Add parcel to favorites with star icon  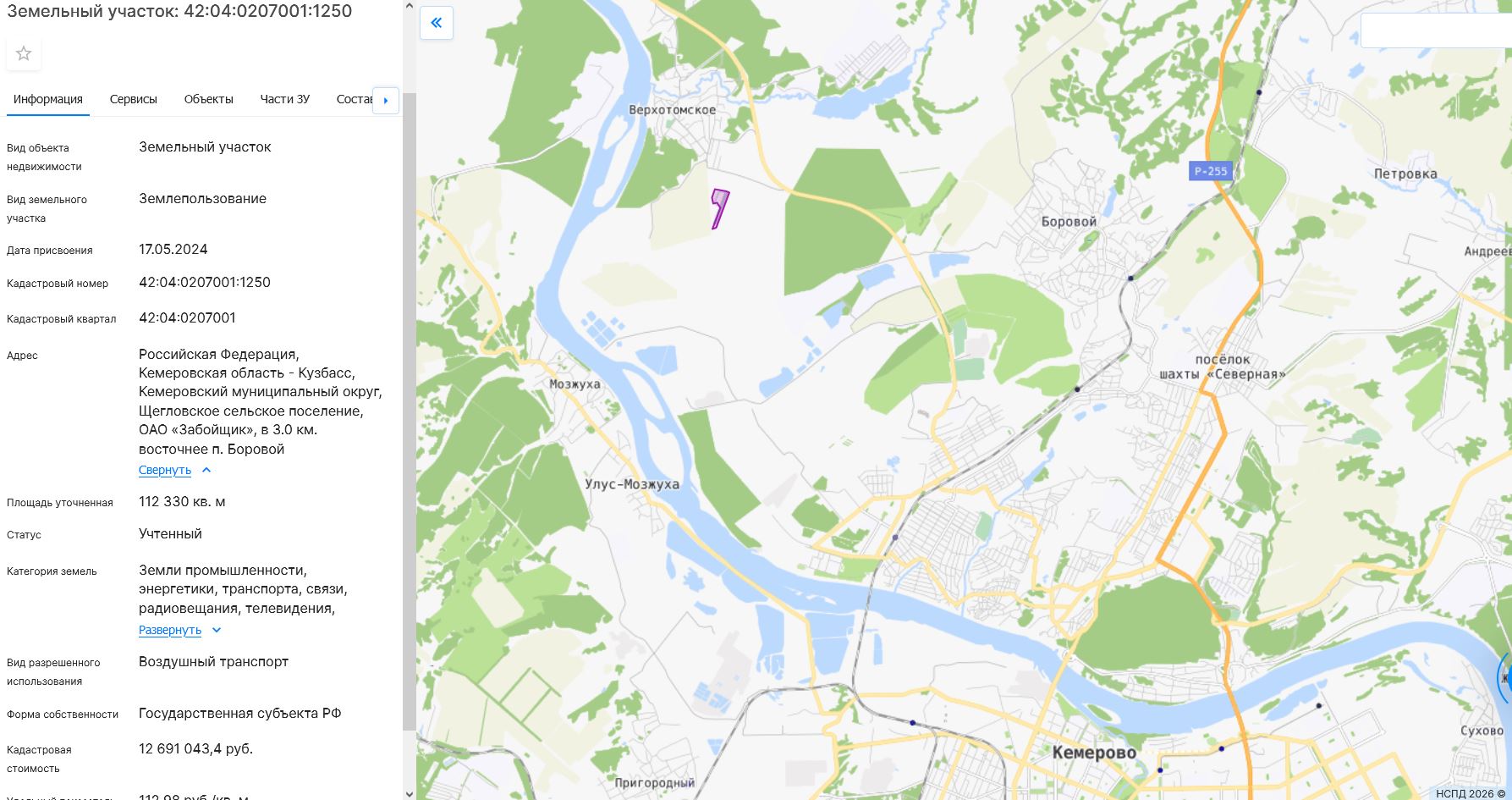tap(24, 53)
